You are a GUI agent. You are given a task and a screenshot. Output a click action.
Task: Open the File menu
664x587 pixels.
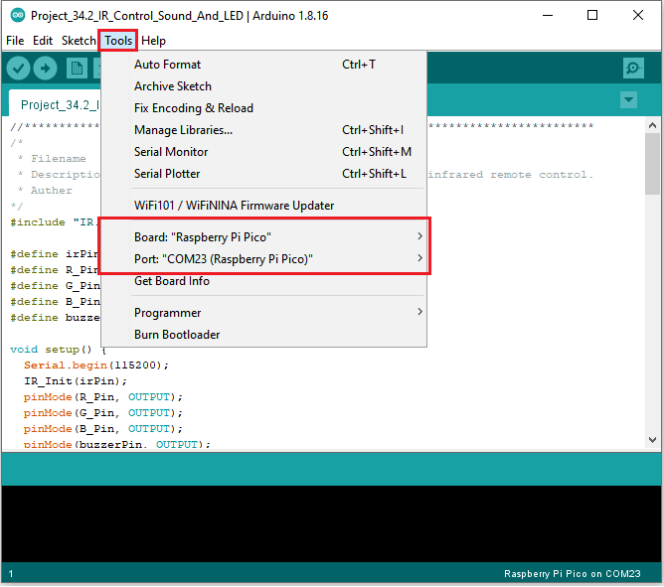15,41
